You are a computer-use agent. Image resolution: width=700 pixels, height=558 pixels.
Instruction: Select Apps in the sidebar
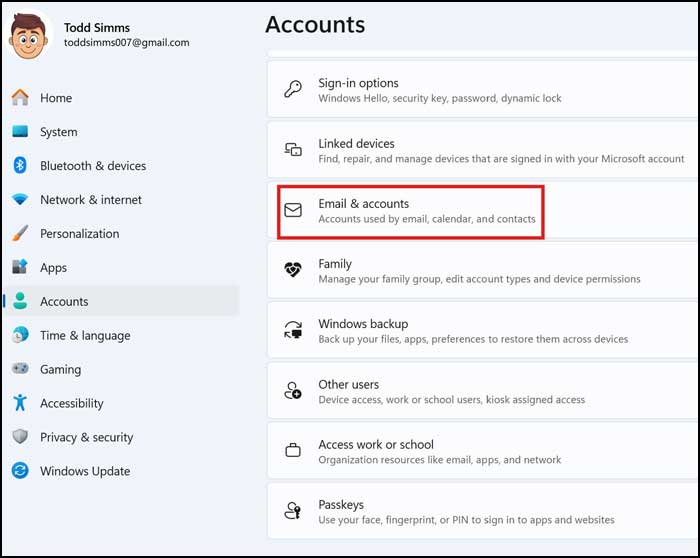pyautogui.click(x=121, y=267)
